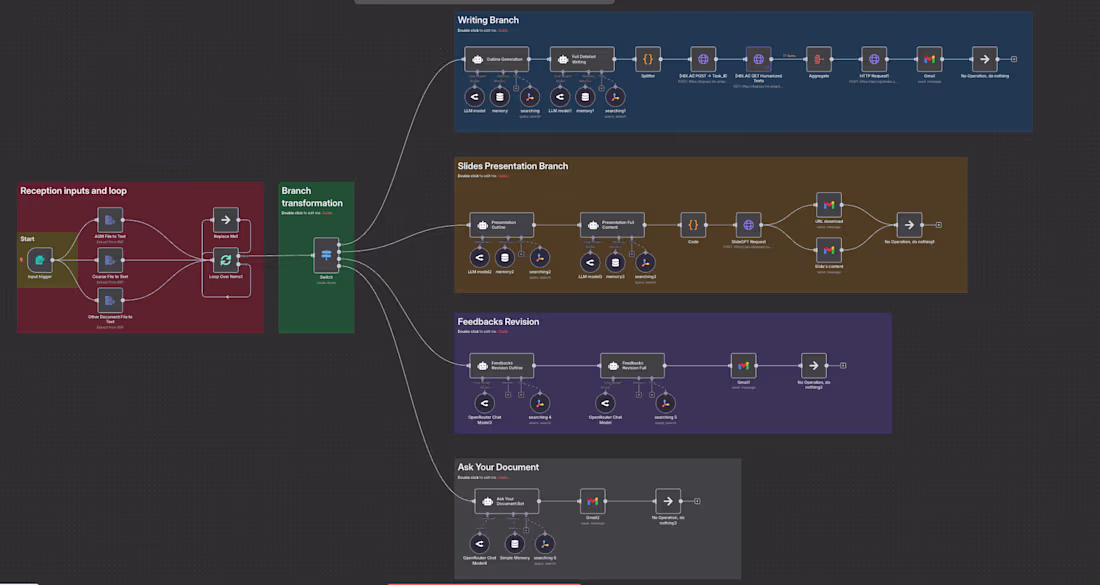Image resolution: width=1100 pixels, height=585 pixels.
Task: Open the Full Detailed Writing agent node
Action: click(x=582, y=59)
